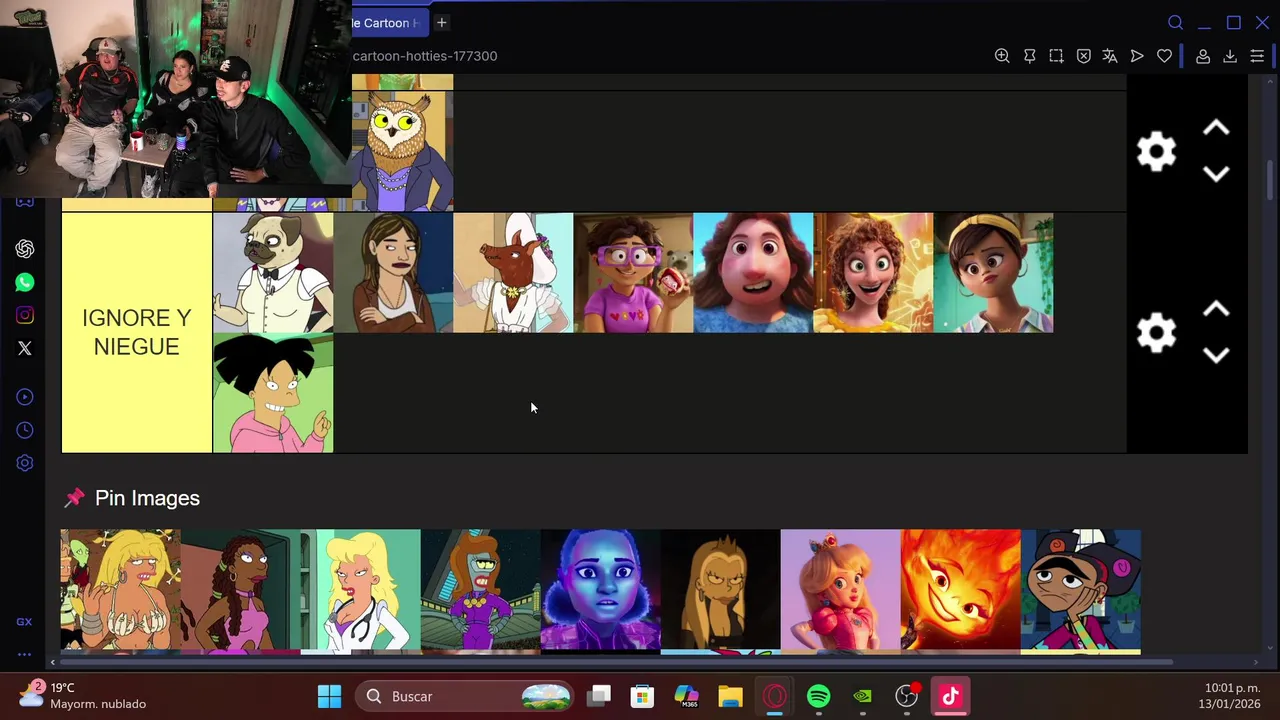Screen dimensions: 1280x720
Task: Pick the Ember fire girl image
Action: (960, 591)
